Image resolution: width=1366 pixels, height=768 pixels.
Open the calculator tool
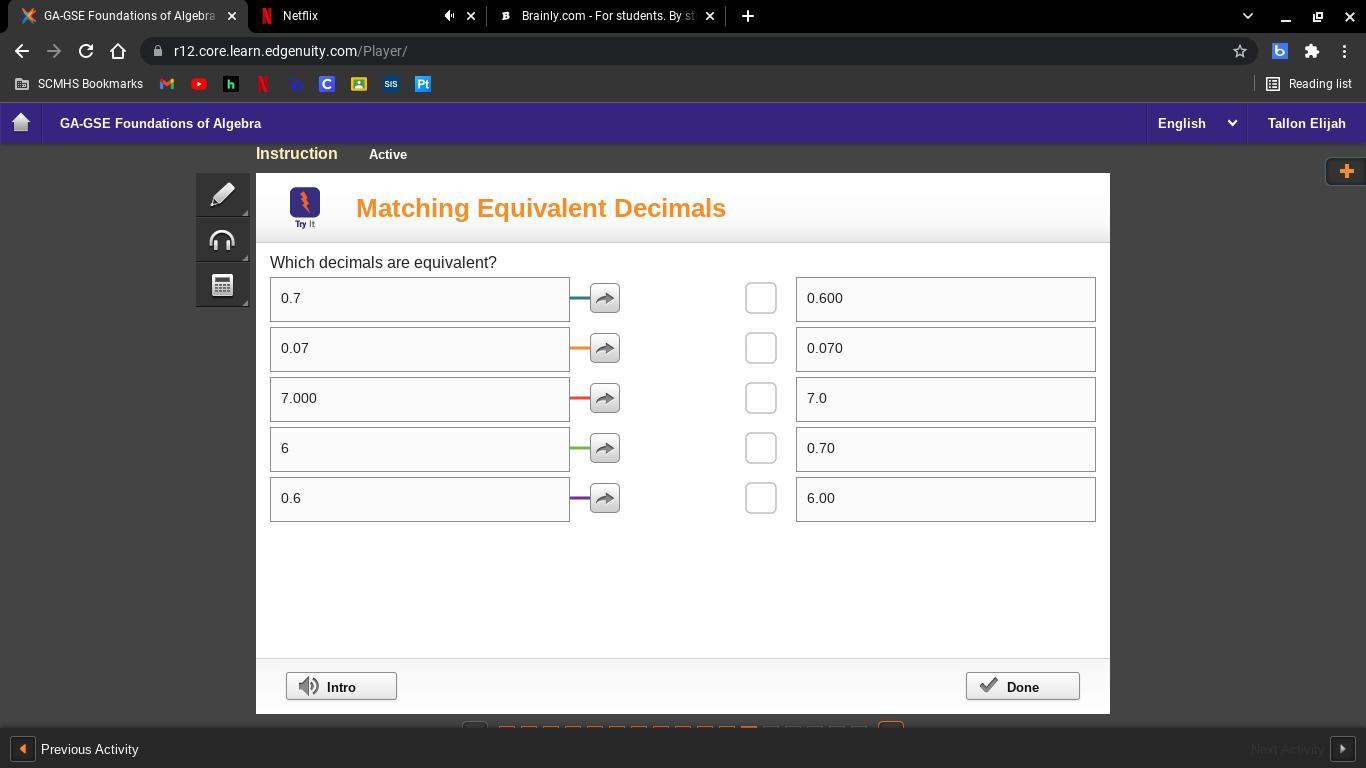[222, 286]
